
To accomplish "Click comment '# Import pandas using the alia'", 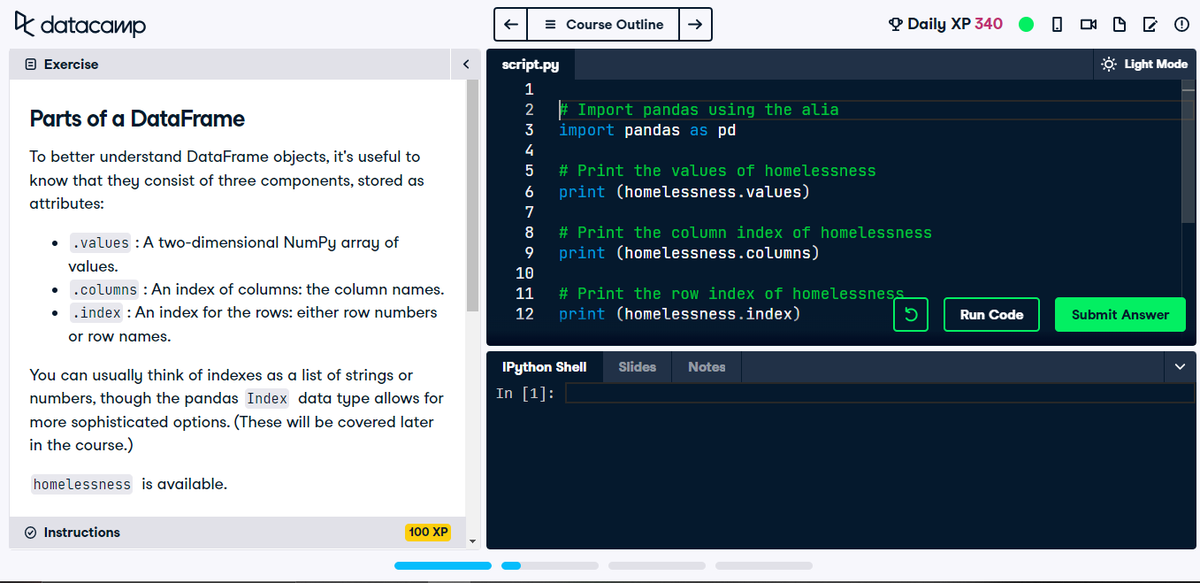I will (x=698, y=110).
